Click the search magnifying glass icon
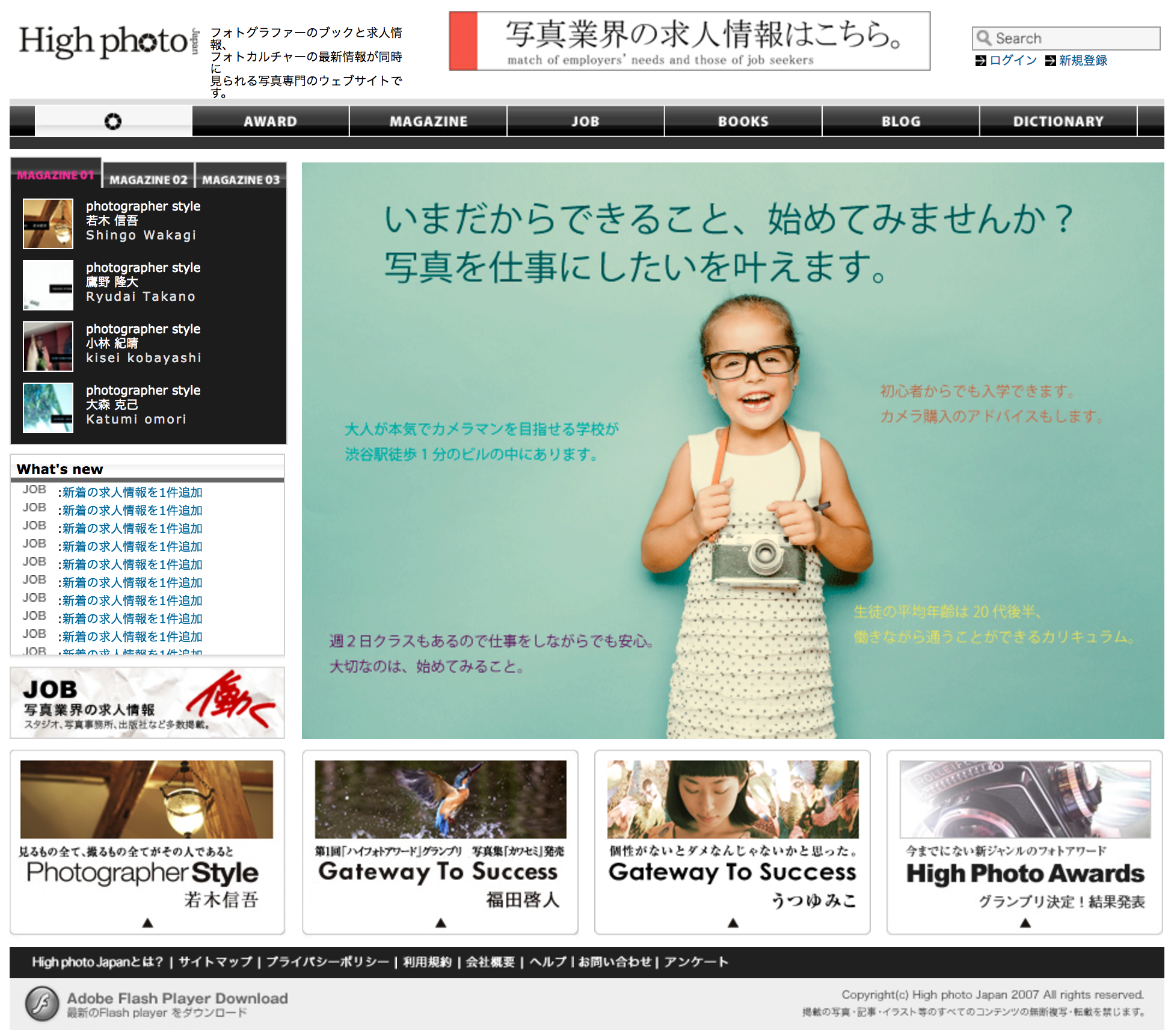Screen dimensions: 1174x1036 985,37
